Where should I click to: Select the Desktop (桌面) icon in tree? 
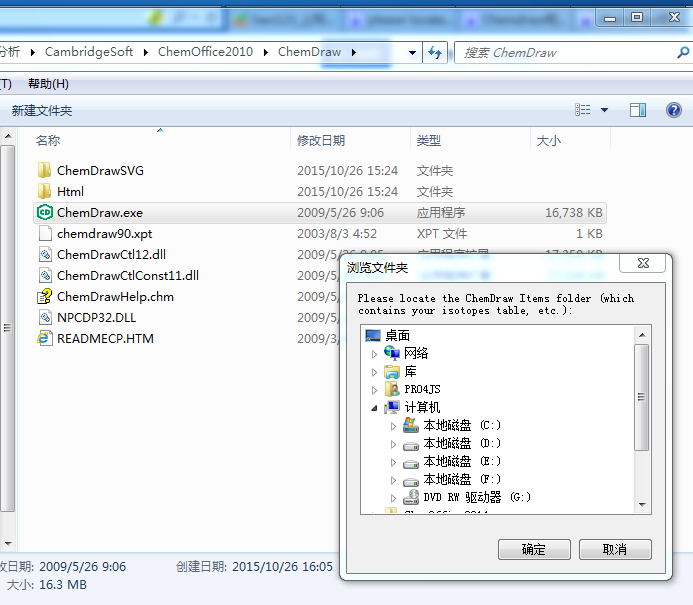pos(373,336)
